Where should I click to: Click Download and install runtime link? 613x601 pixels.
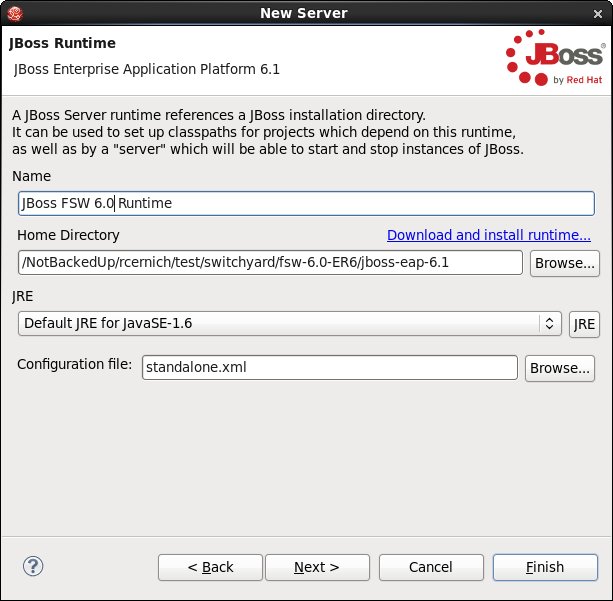(489, 235)
